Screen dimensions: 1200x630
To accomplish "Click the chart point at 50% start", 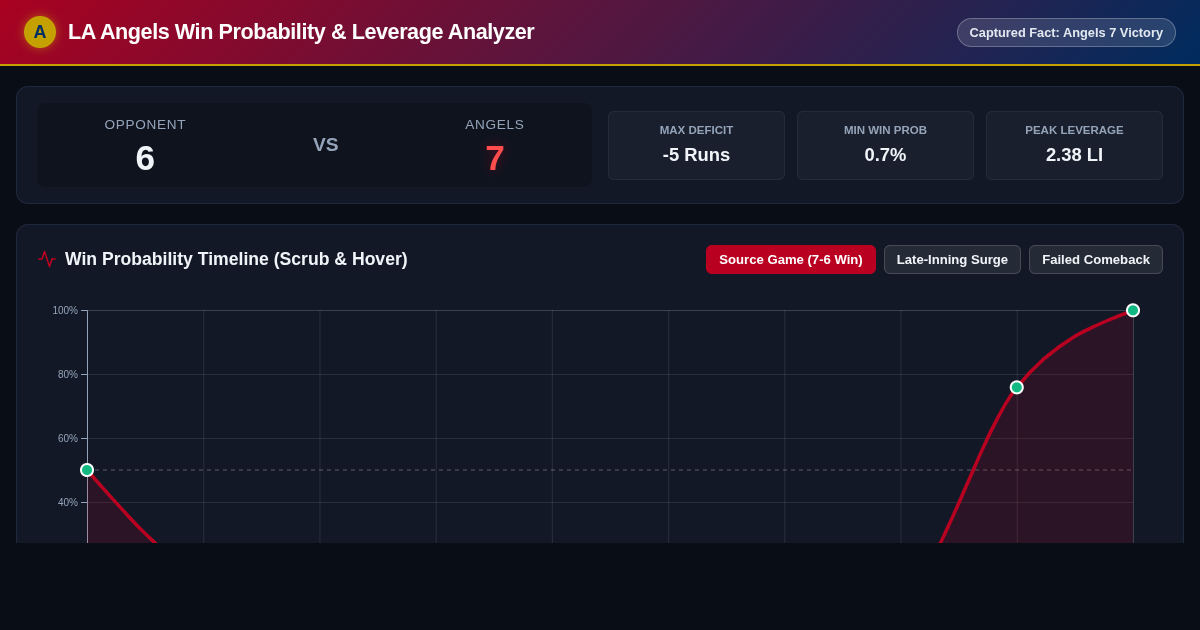I will pyautogui.click(x=87, y=470).
